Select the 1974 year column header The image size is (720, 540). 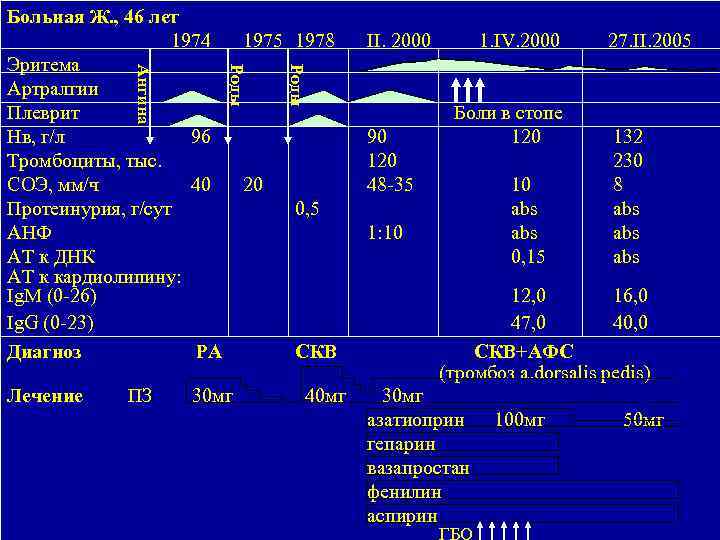point(191,40)
